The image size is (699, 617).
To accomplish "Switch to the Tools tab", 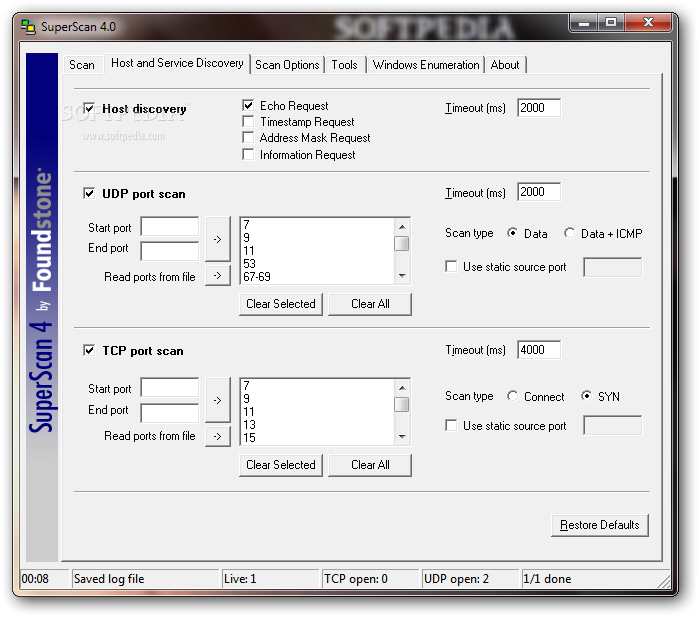I will coord(344,65).
